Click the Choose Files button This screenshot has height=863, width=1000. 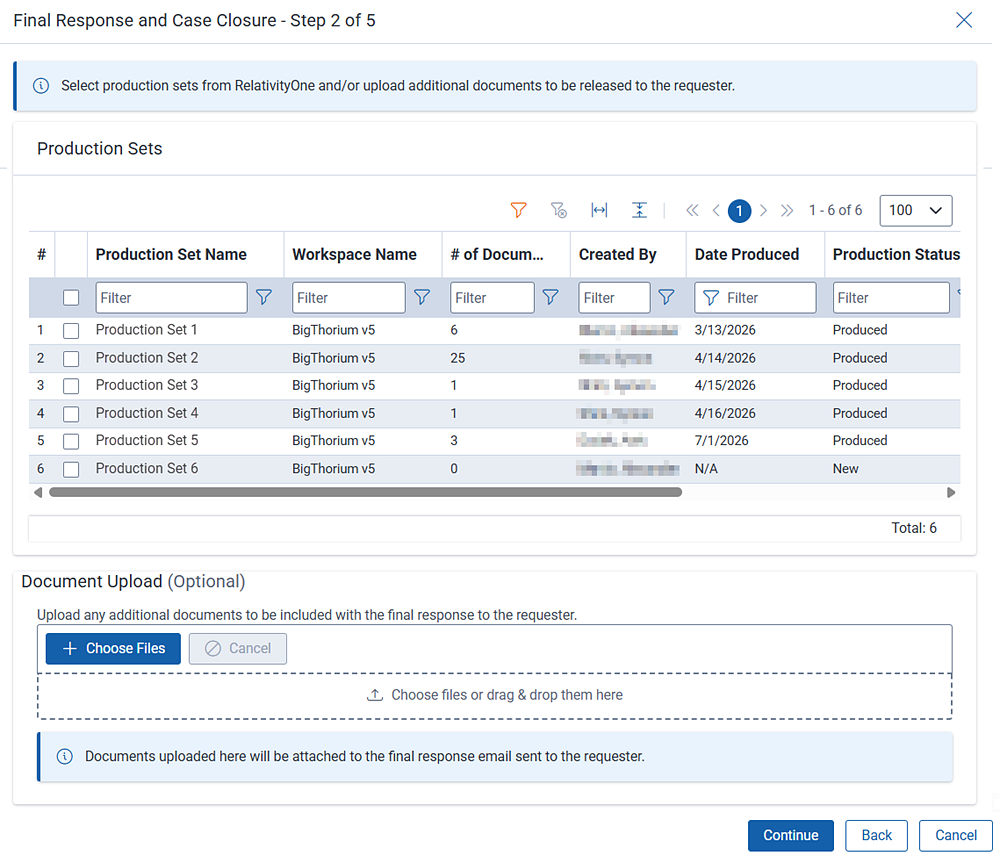113,649
